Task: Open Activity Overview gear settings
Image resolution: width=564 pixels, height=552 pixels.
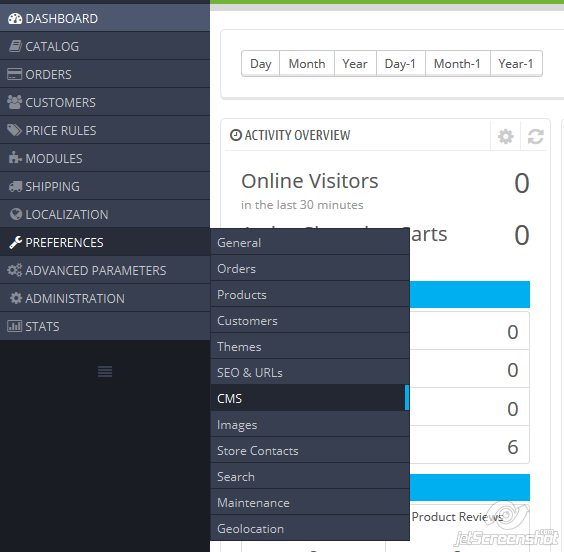Action: coord(505,136)
